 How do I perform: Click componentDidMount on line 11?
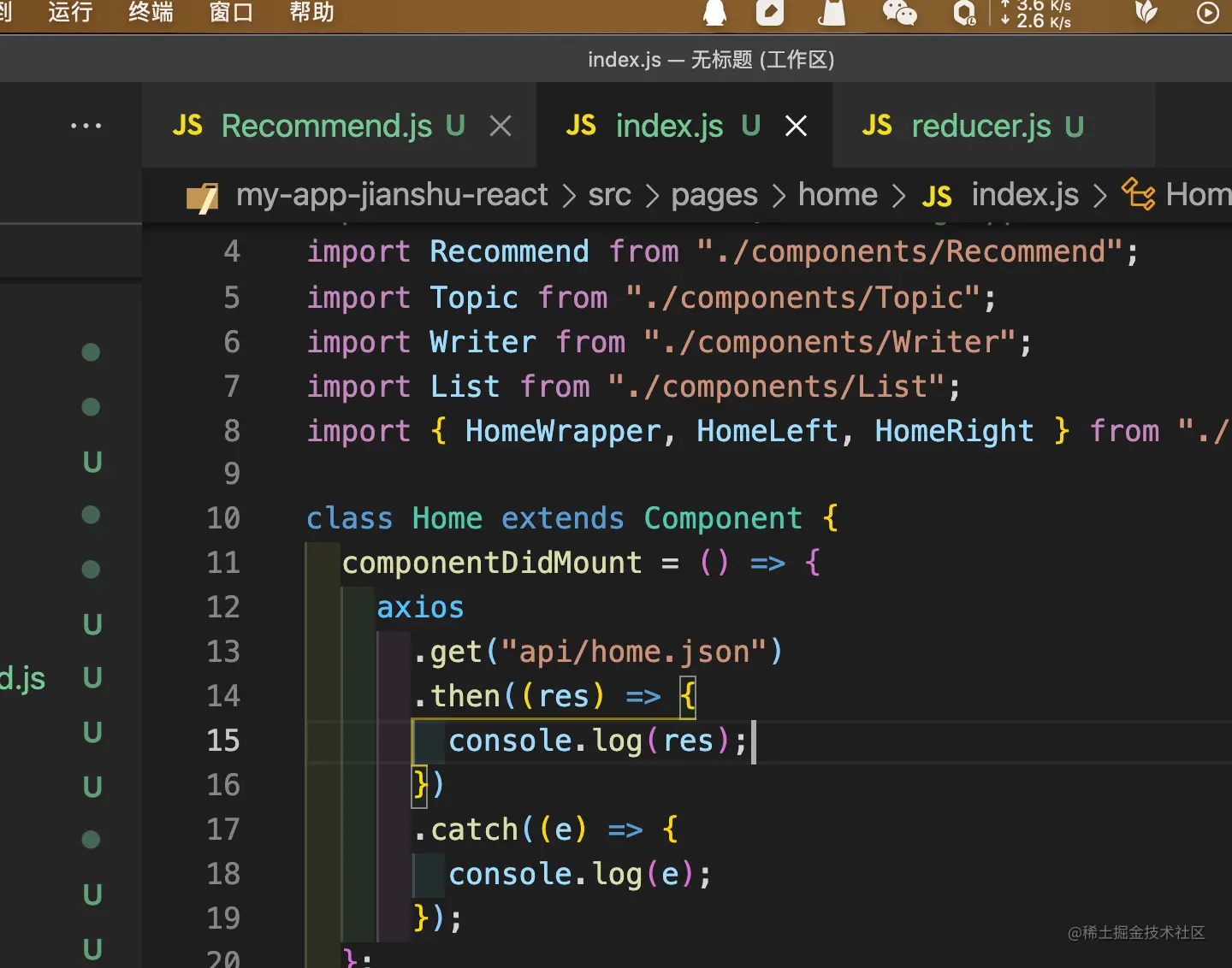tap(492, 563)
